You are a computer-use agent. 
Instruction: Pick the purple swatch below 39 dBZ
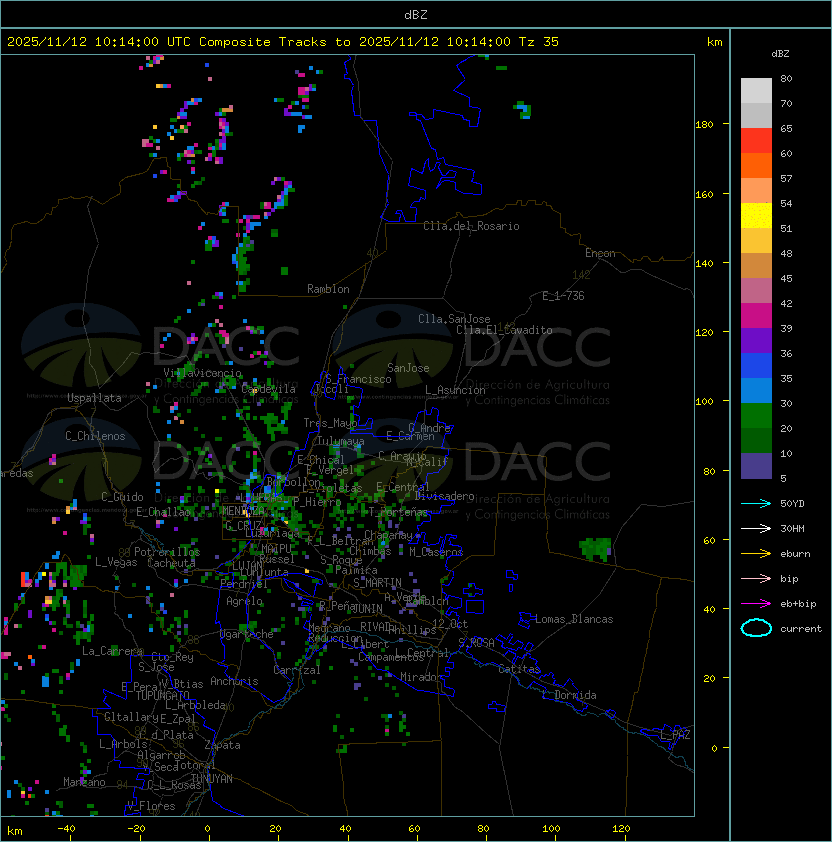(756, 340)
